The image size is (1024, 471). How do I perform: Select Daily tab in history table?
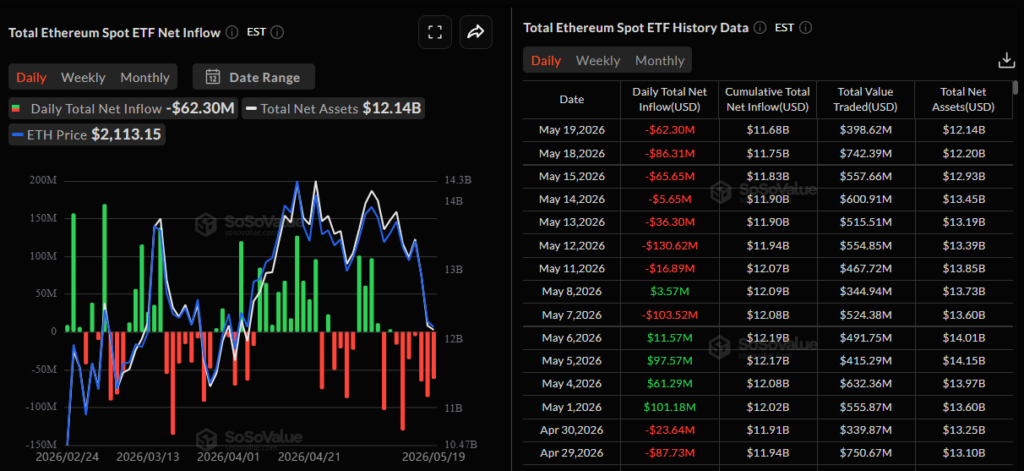pyautogui.click(x=546, y=61)
